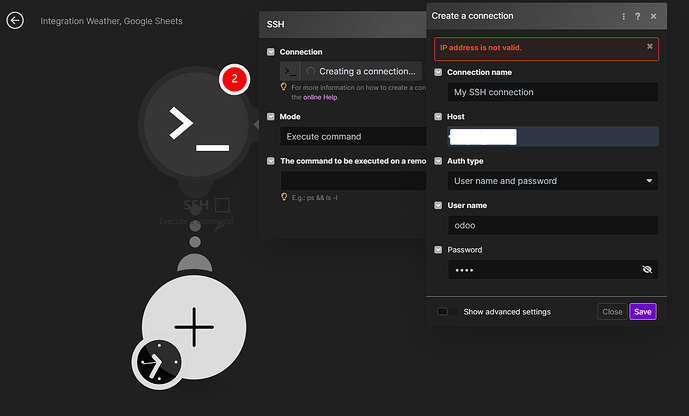This screenshot has width=689, height=416.
Task: Open the online Help link
Action: pos(320,97)
